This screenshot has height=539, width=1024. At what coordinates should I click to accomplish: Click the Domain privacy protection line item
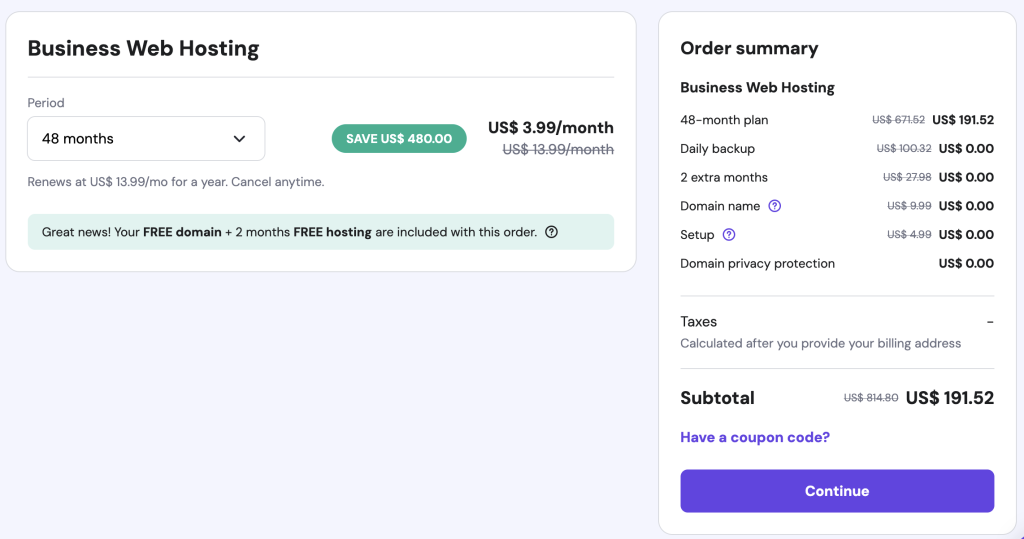pos(757,264)
